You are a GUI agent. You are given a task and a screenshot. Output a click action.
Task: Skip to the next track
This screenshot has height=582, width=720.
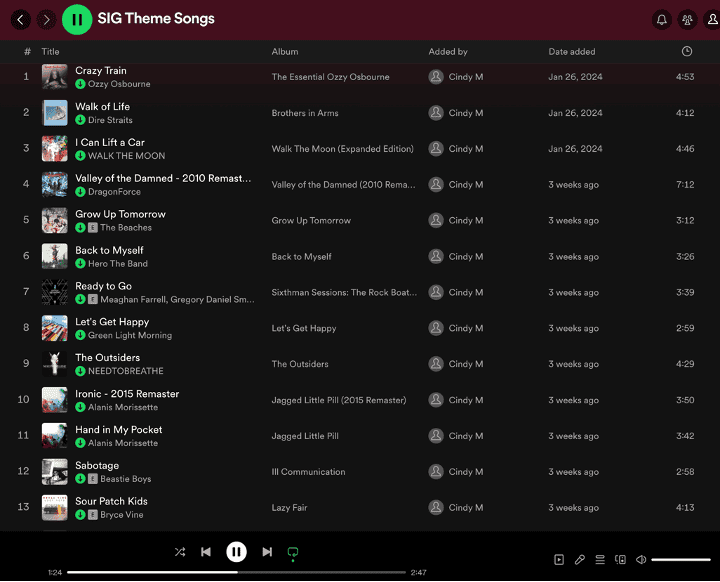(x=267, y=551)
